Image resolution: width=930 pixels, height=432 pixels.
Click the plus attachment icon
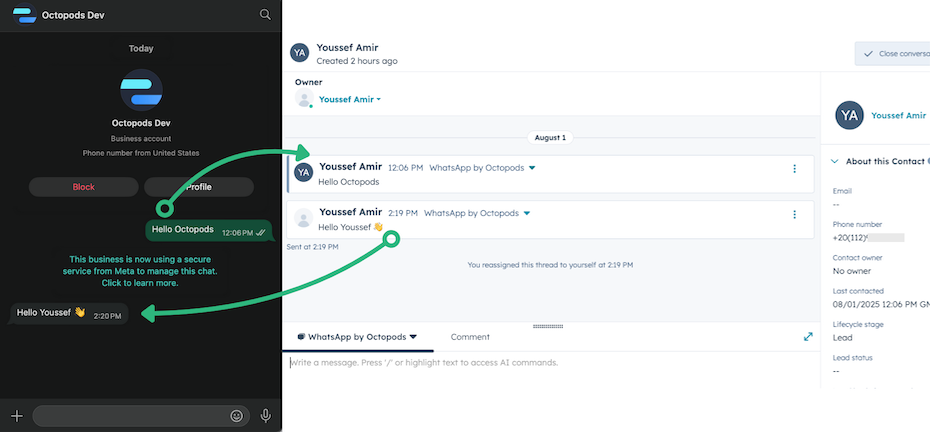click(16, 415)
